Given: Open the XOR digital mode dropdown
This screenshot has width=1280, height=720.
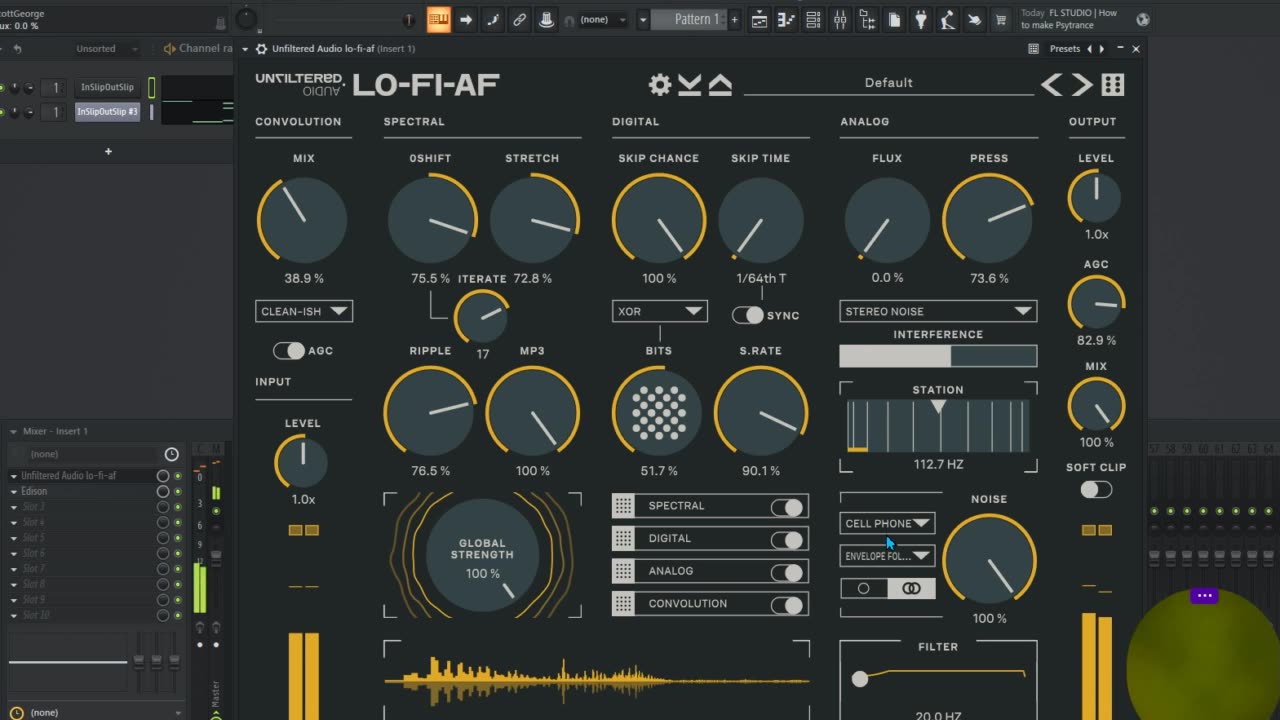Looking at the screenshot, I should click(660, 311).
